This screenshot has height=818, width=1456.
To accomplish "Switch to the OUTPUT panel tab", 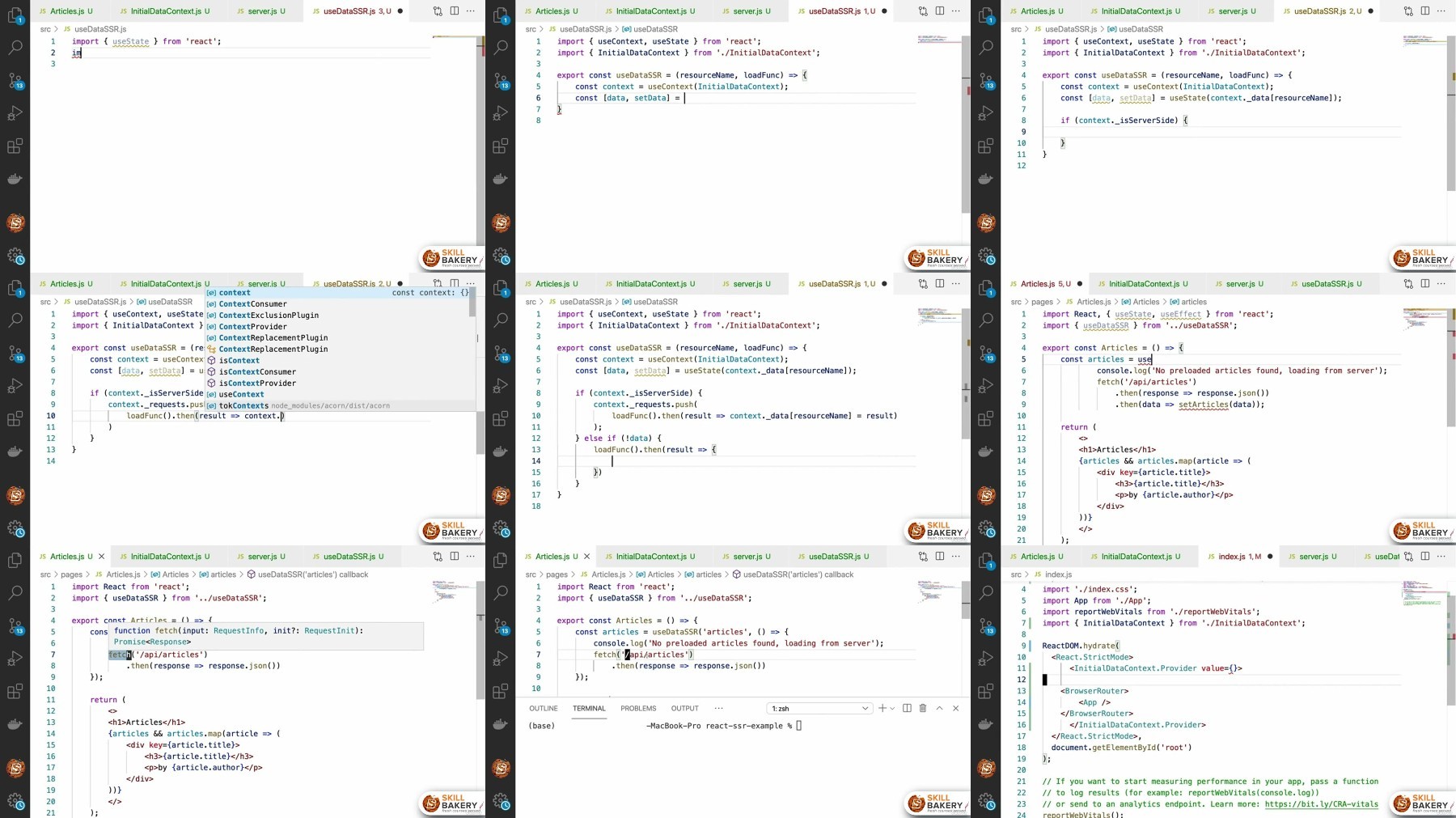I will pyautogui.click(x=684, y=708).
